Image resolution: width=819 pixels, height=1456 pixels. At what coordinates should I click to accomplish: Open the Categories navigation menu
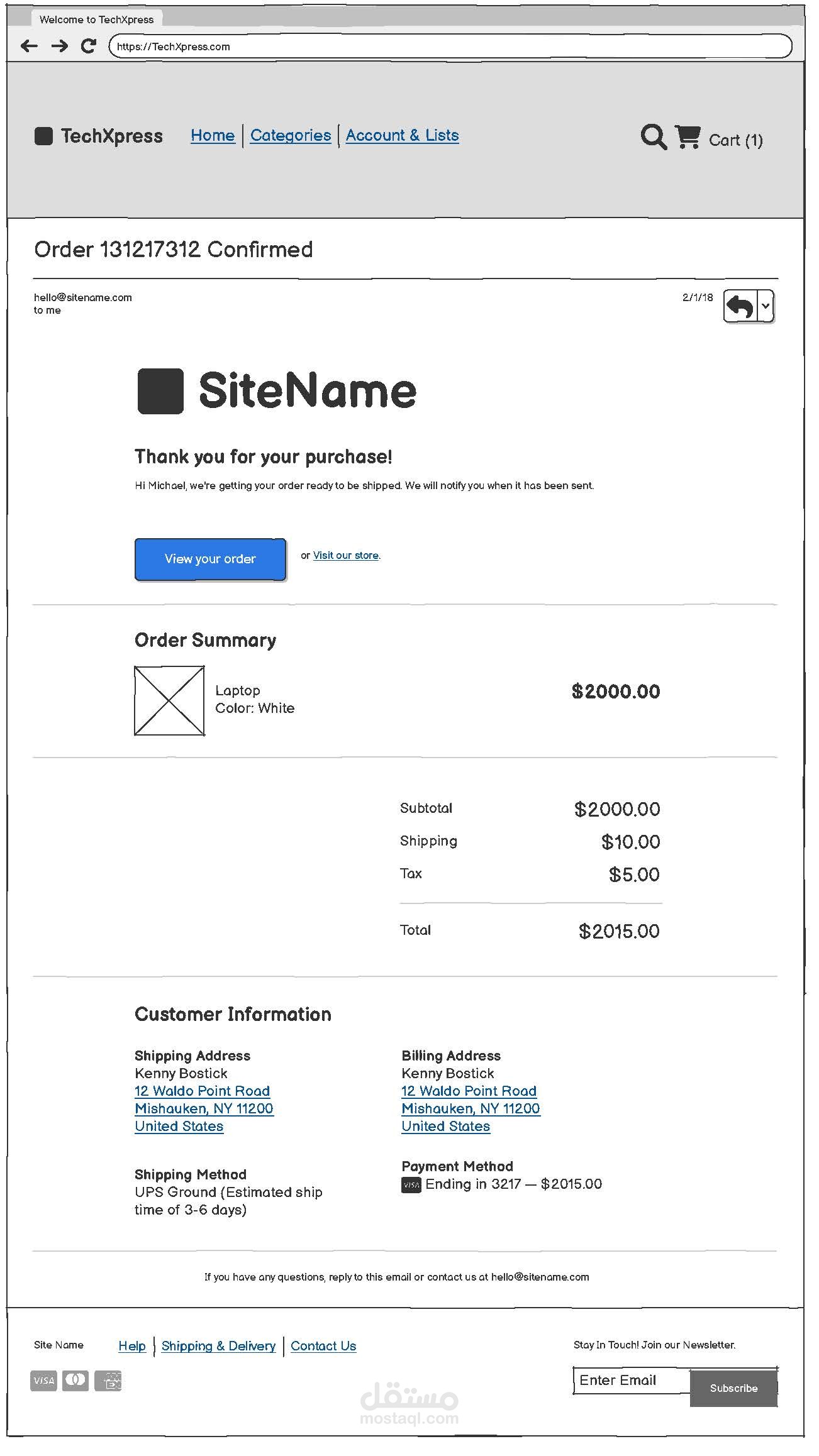(x=291, y=135)
